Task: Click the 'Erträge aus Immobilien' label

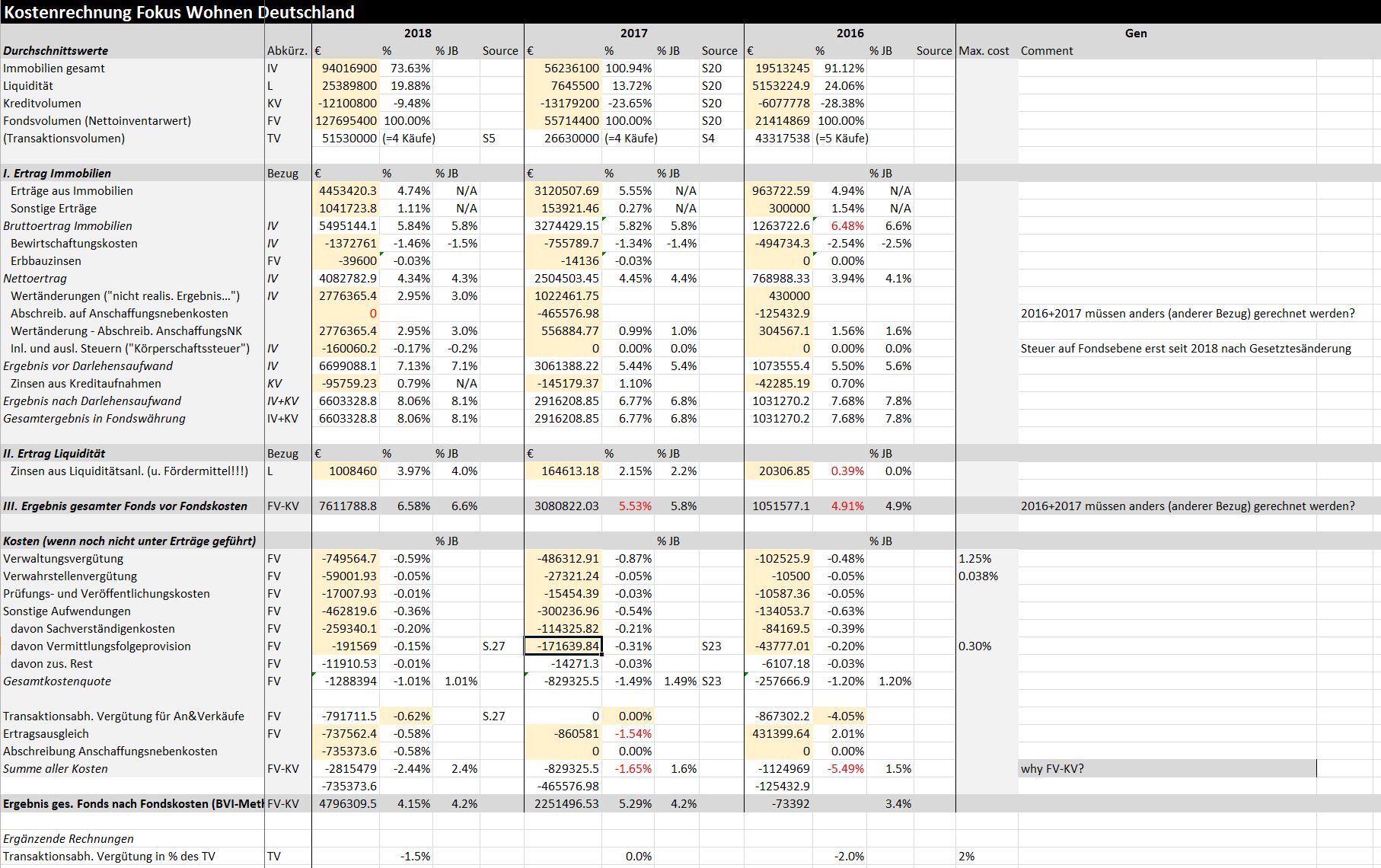Action: coord(72,191)
